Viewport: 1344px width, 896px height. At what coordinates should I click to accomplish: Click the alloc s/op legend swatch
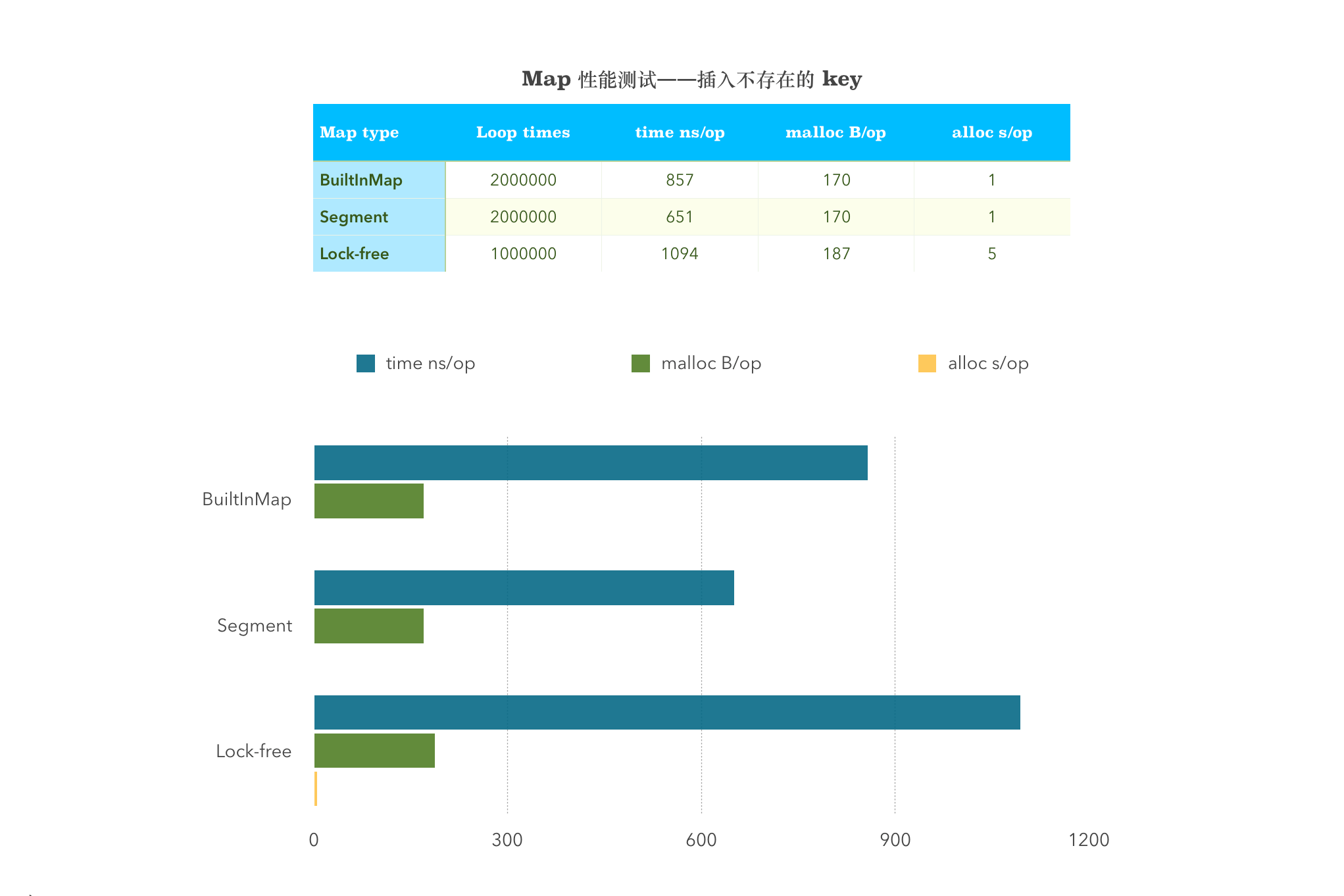tap(927, 363)
